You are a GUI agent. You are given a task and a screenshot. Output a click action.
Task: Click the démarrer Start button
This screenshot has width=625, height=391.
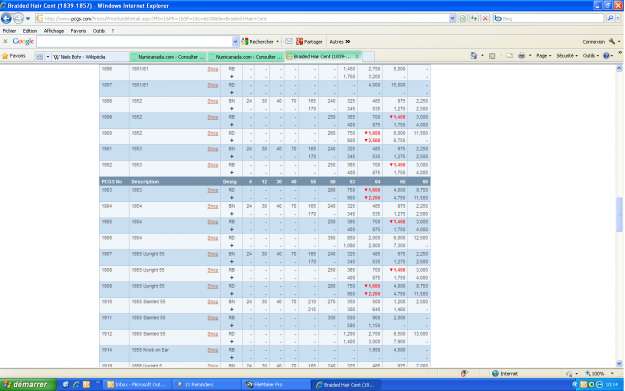coord(28,385)
